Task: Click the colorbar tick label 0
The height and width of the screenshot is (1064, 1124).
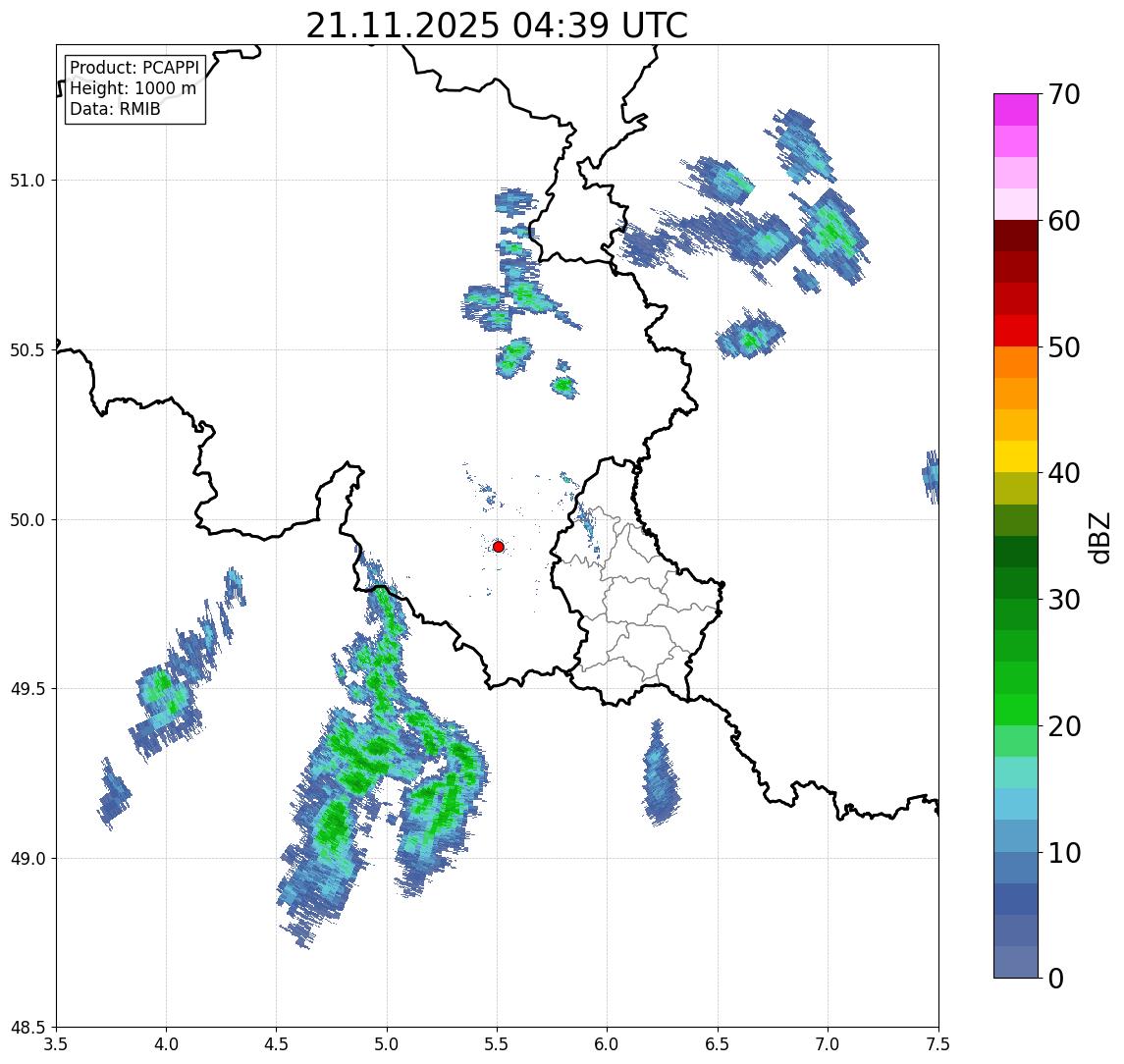Action: tap(1056, 978)
